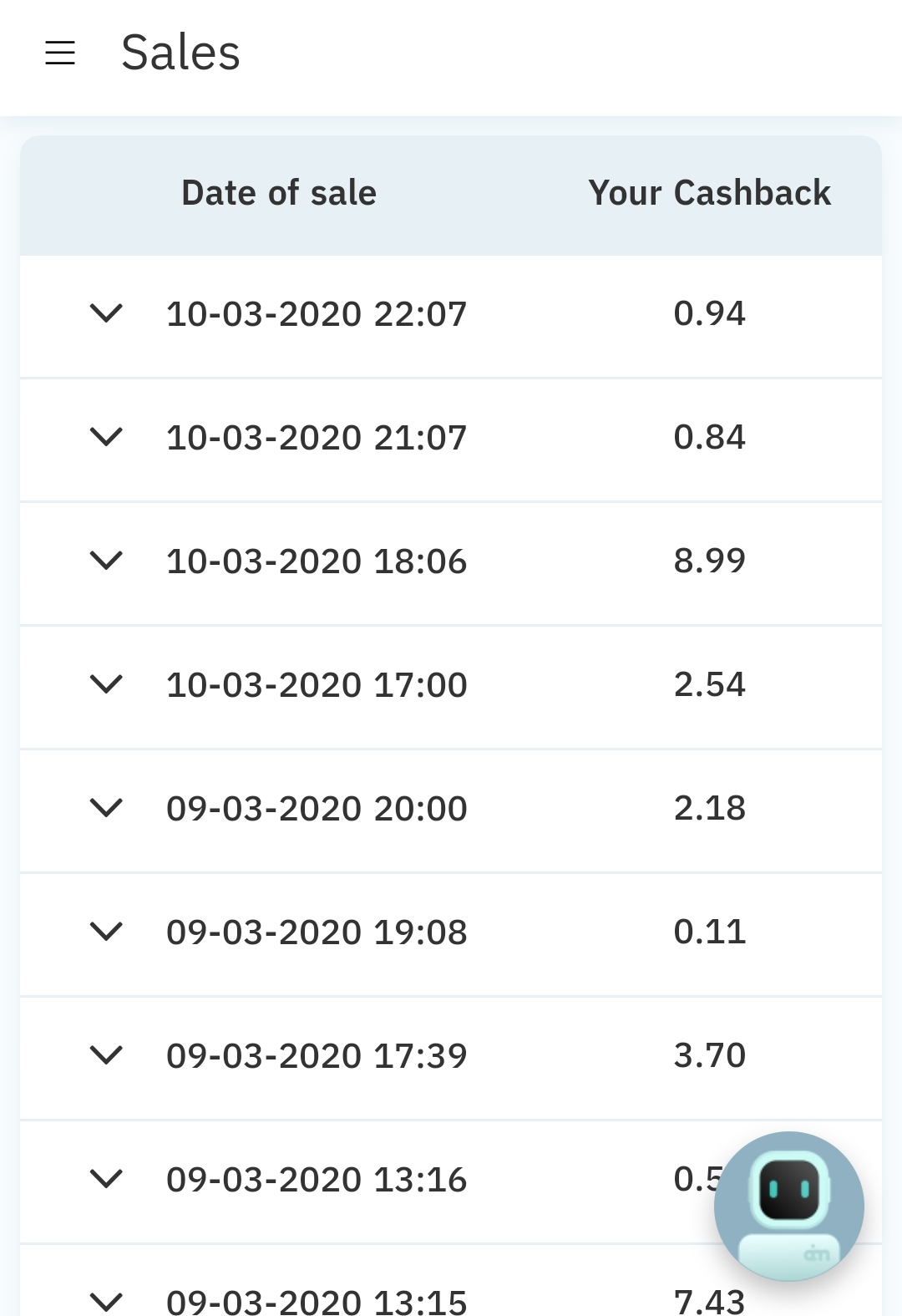Click the Your Cashback column header

709,193
